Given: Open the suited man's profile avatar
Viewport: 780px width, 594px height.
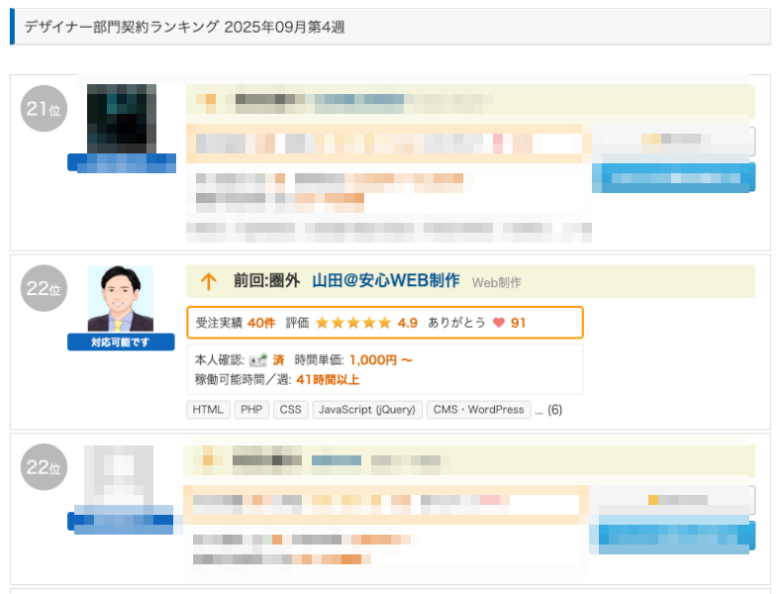Looking at the screenshot, I should tap(120, 299).
